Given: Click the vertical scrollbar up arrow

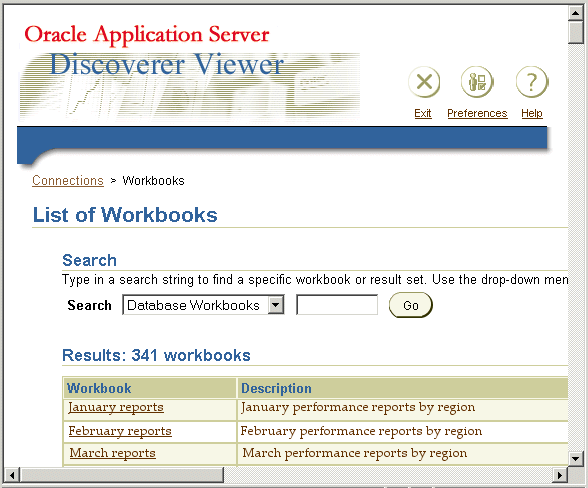Looking at the screenshot, I should click(576, 14).
